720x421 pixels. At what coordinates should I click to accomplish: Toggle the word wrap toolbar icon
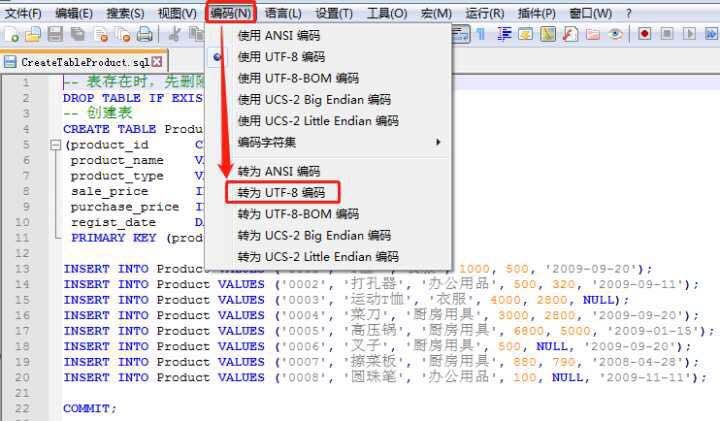pos(461,34)
